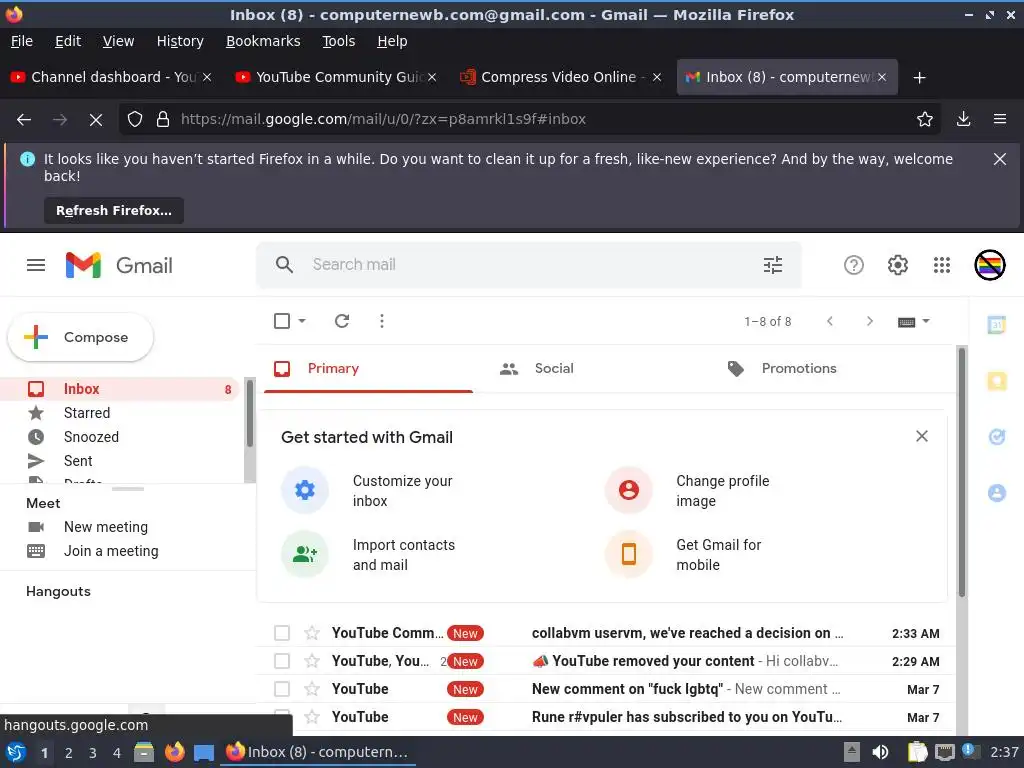Open Gmail settings gear icon

coord(898,264)
